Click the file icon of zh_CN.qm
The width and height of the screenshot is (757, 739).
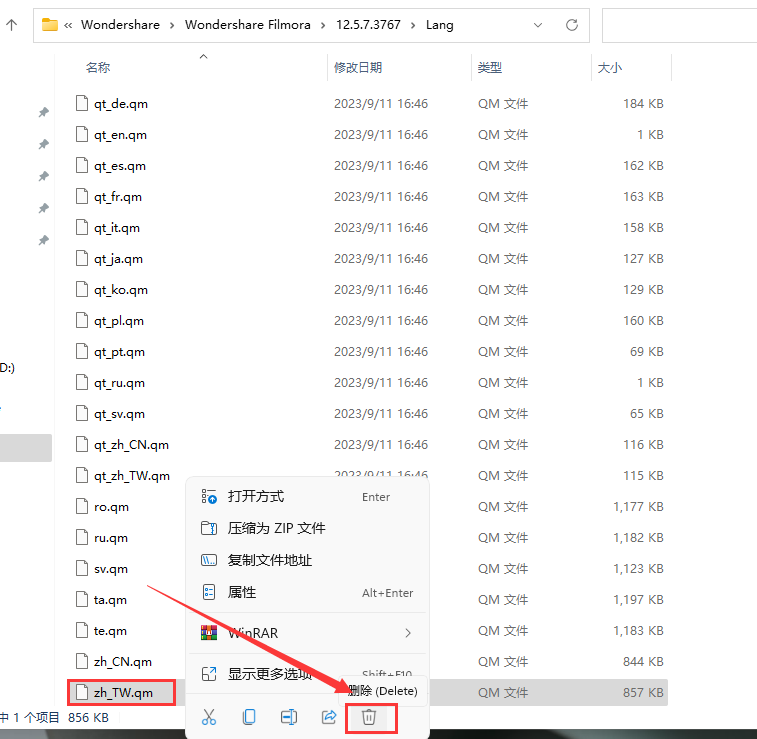82,661
